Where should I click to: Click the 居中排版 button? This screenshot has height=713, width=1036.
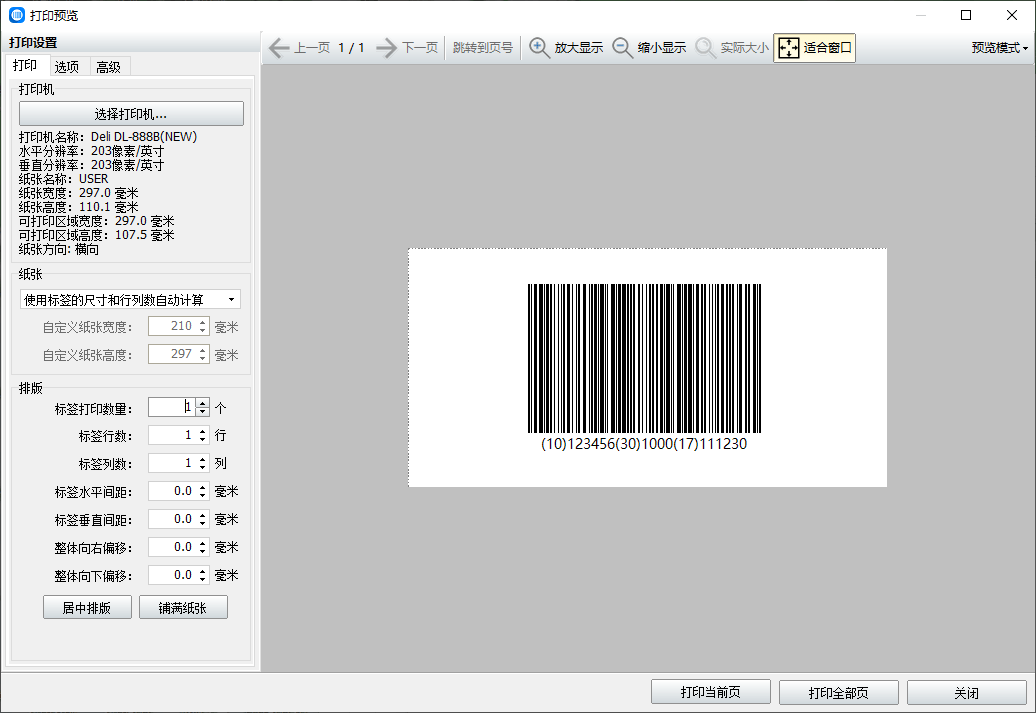tap(86, 608)
